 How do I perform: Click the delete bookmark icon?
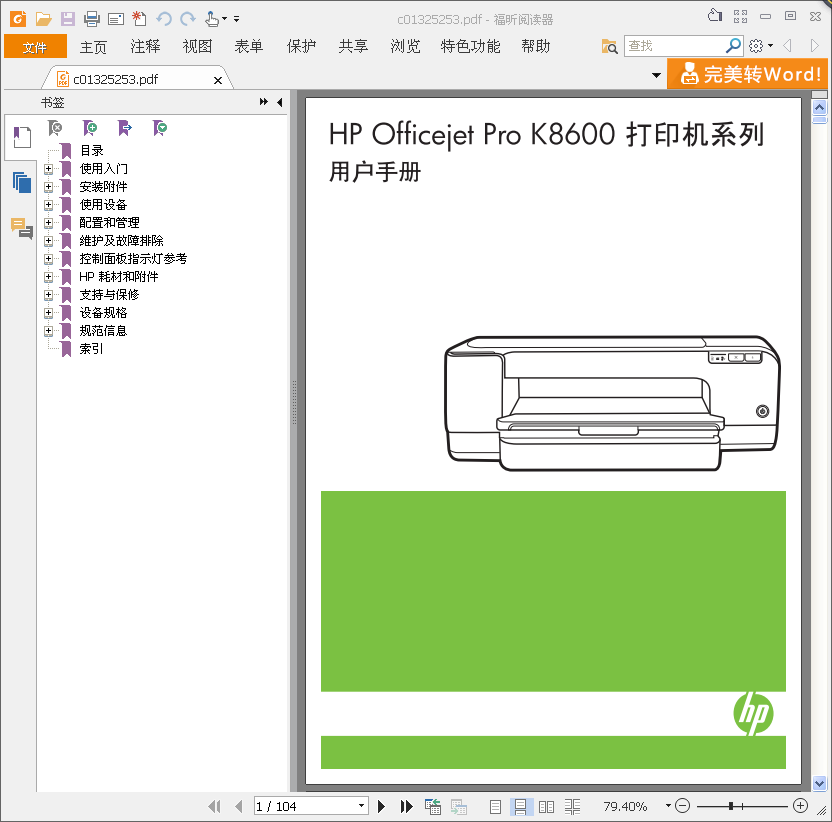point(55,128)
